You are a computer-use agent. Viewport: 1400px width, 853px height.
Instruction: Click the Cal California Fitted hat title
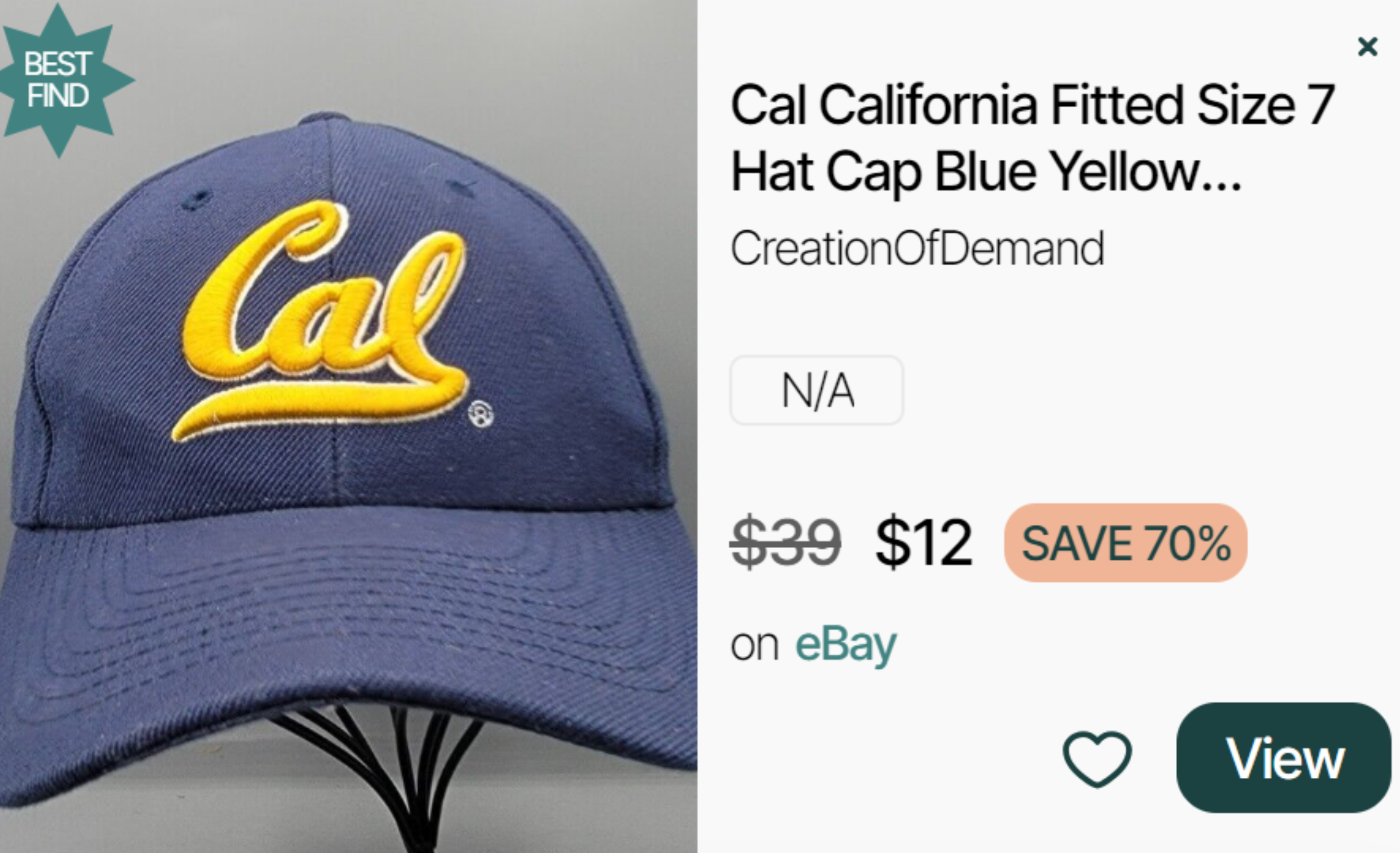click(1032, 105)
